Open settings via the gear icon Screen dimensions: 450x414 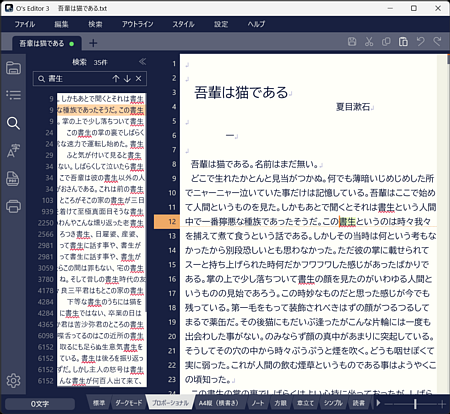[13, 380]
